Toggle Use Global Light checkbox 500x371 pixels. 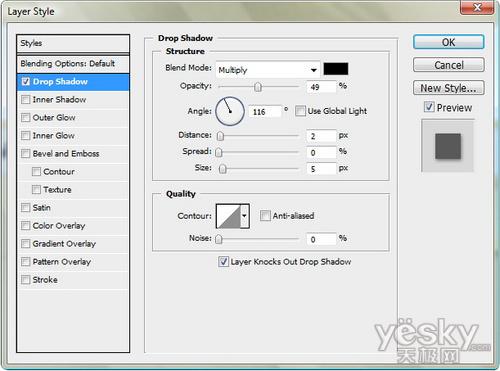point(300,111)
